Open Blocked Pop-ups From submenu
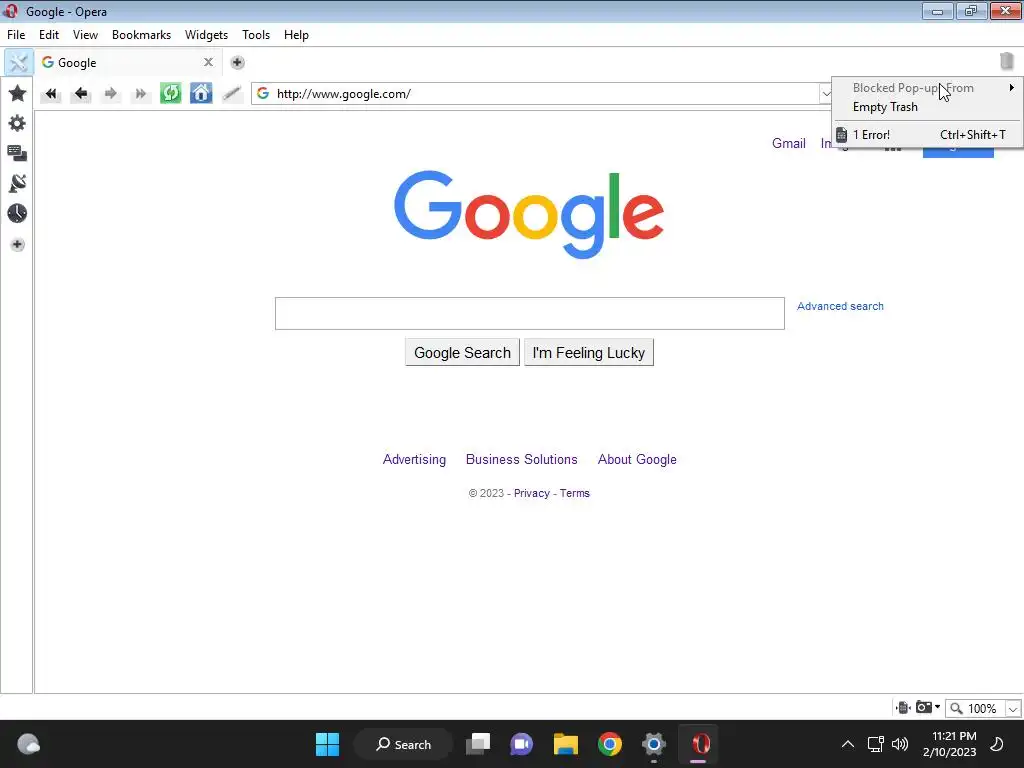The height and width of the screenshot is (768, 1024). click(x=928, y=88)
